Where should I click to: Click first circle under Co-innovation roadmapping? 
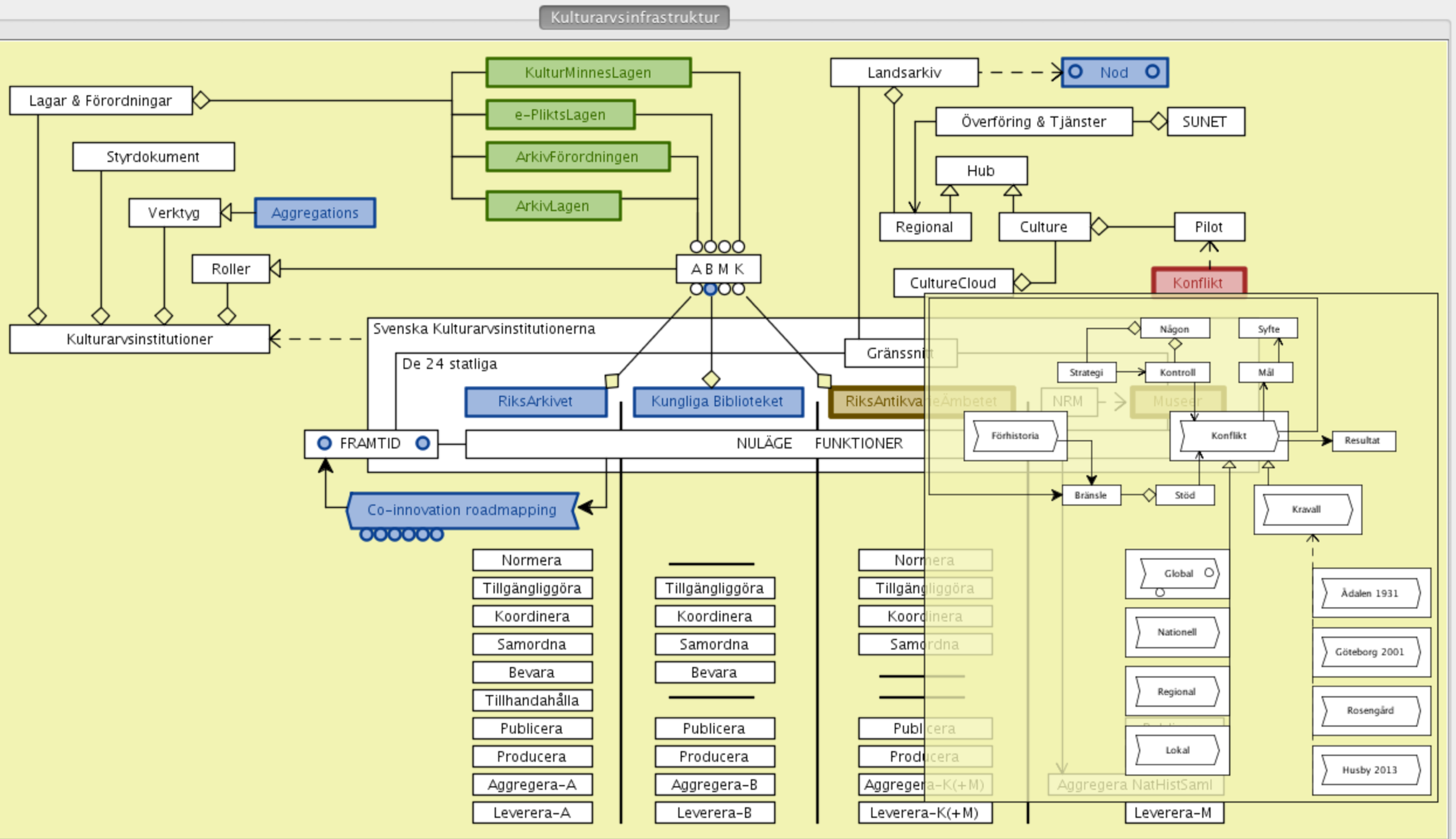(366, 534)
